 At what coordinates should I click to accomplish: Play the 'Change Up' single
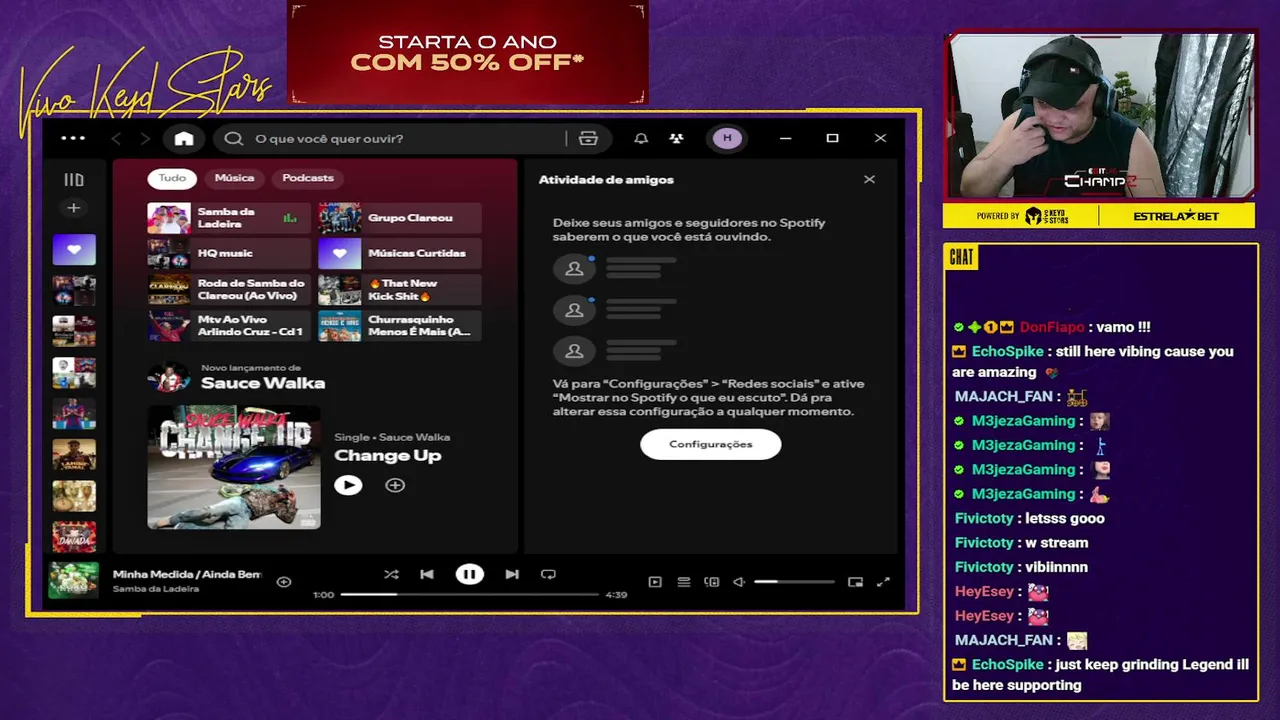coord(348,485)
